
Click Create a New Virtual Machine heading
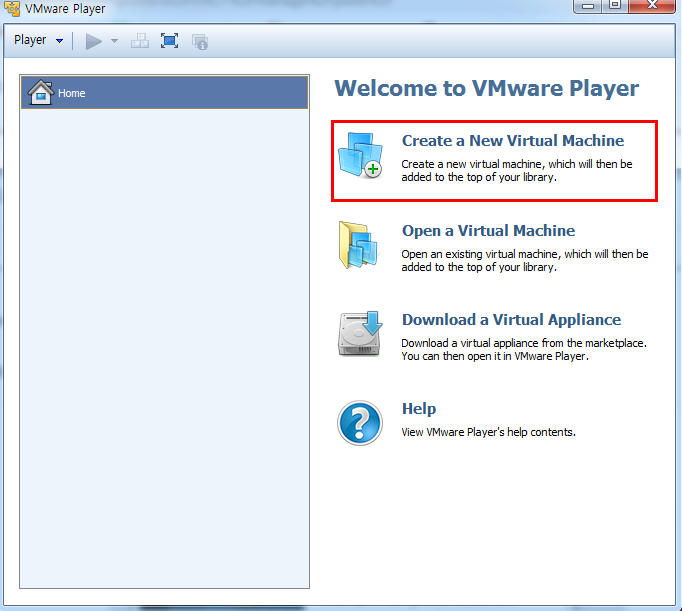(x=513, y=140)
